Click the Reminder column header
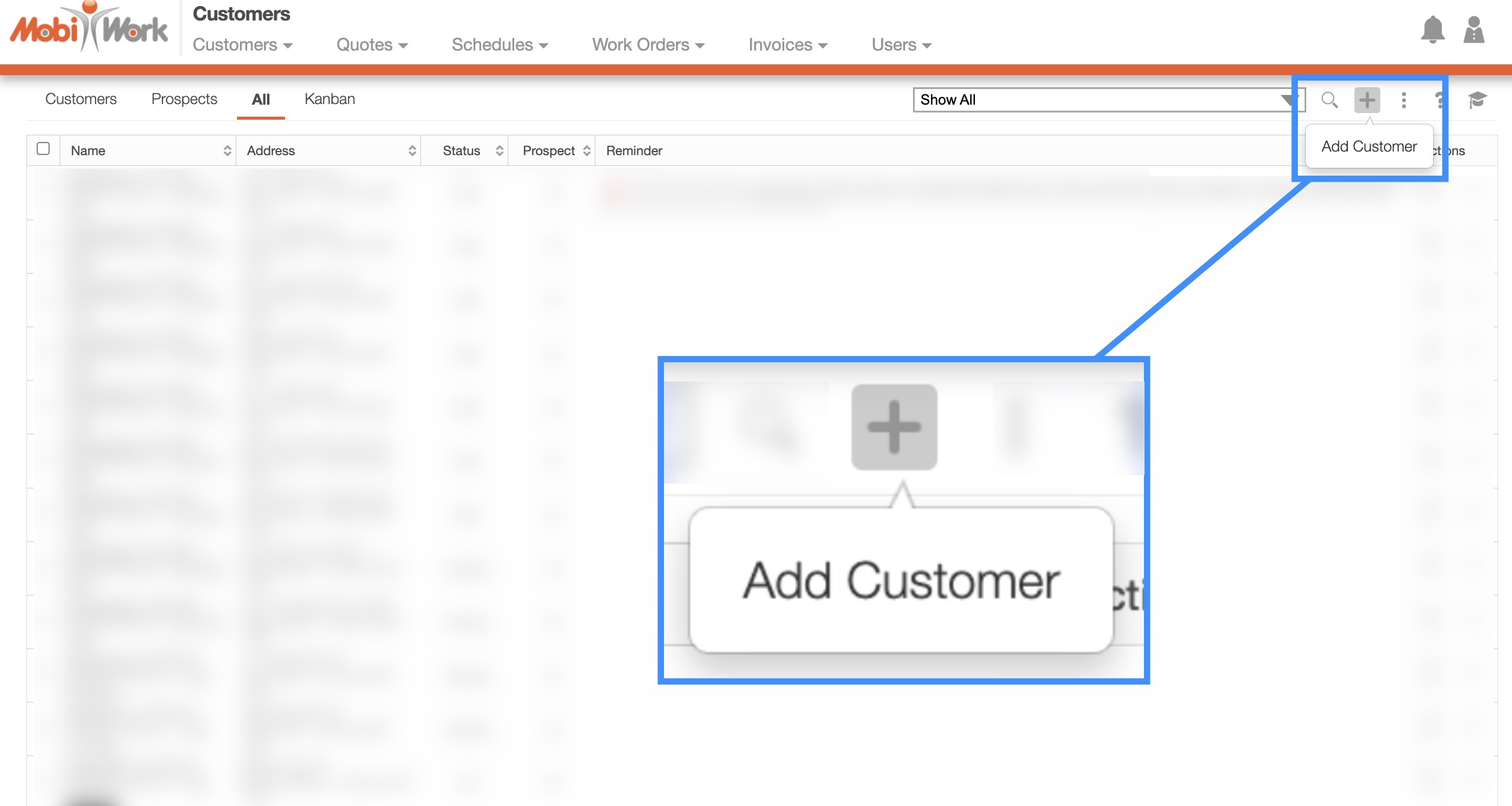 pos(634,150)
